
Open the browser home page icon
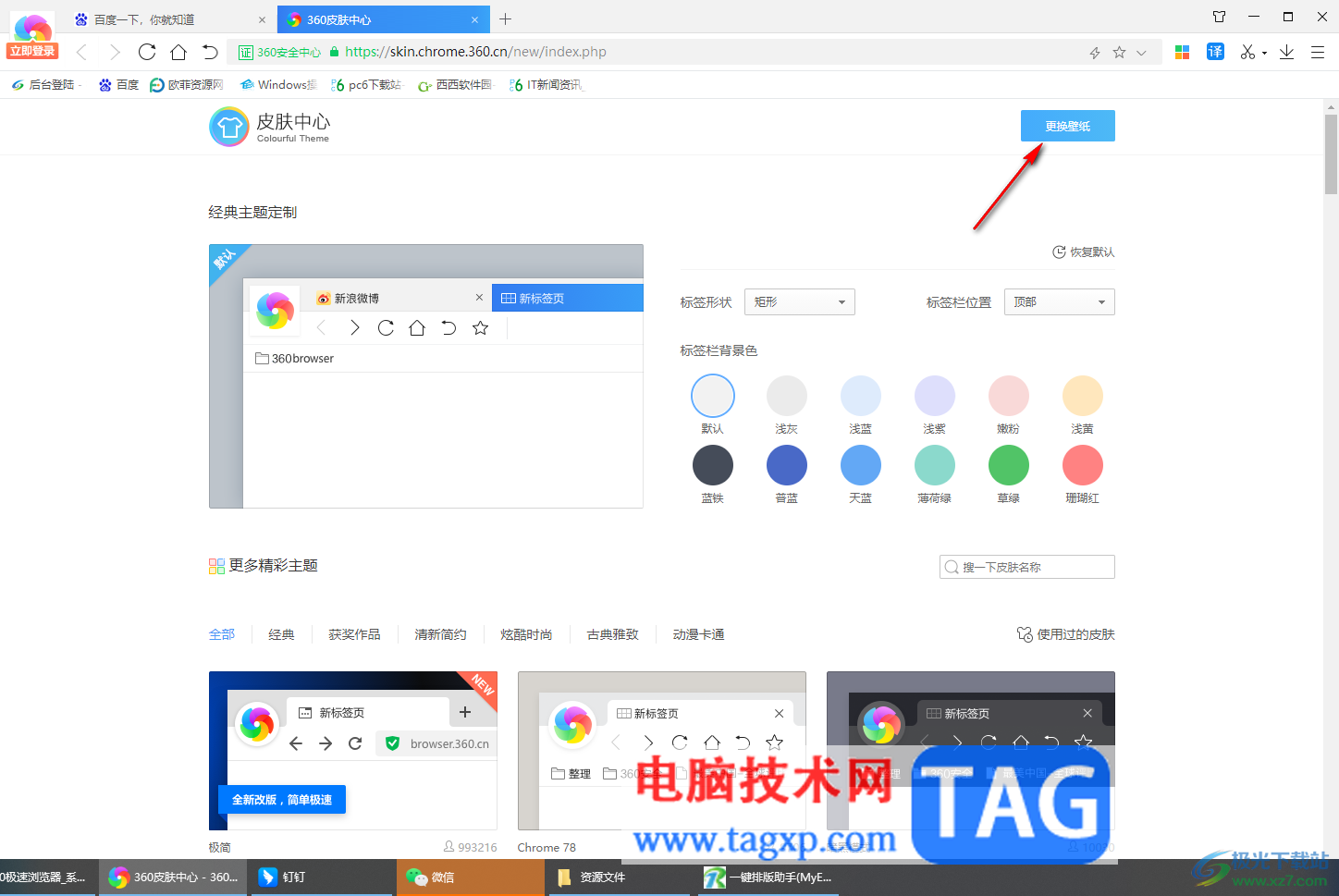pyautogui.click(x=178, y=53)
